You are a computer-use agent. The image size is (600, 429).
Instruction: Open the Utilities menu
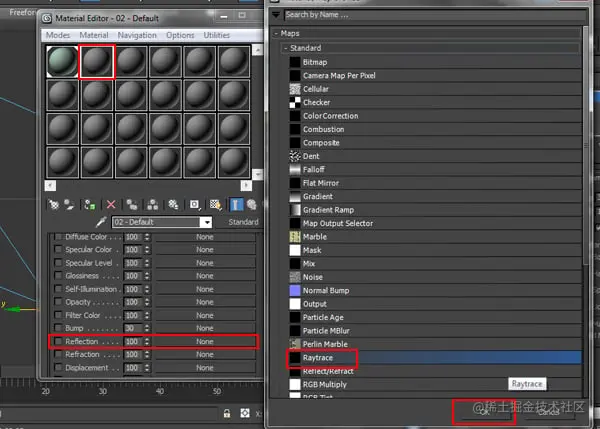pyautogui.click(x=217, y=35)
